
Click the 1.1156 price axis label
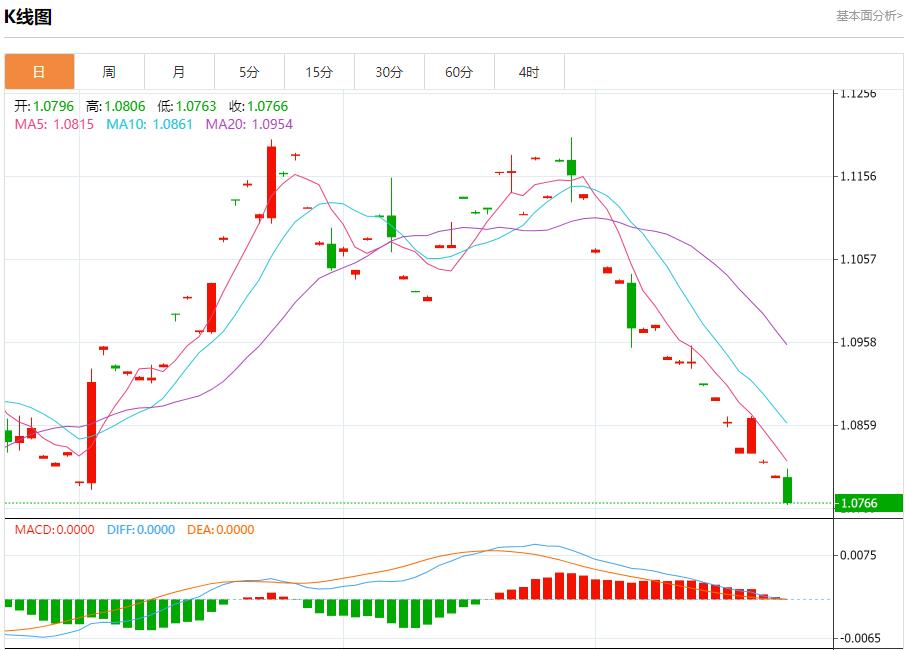pyautogui.click(x=859, y=177)
